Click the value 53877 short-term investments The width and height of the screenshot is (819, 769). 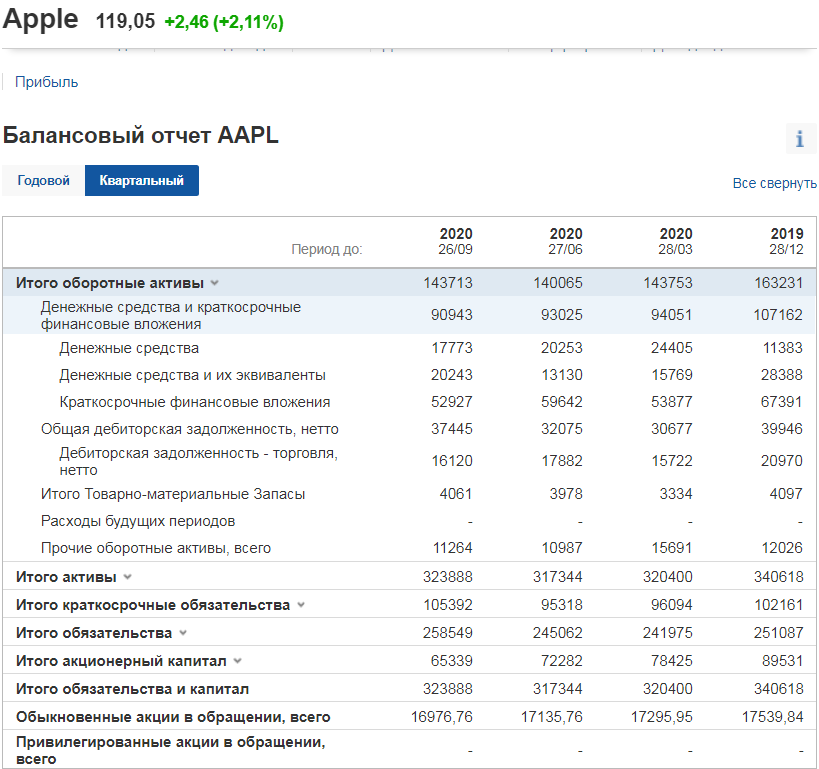[x=672, y=402]
